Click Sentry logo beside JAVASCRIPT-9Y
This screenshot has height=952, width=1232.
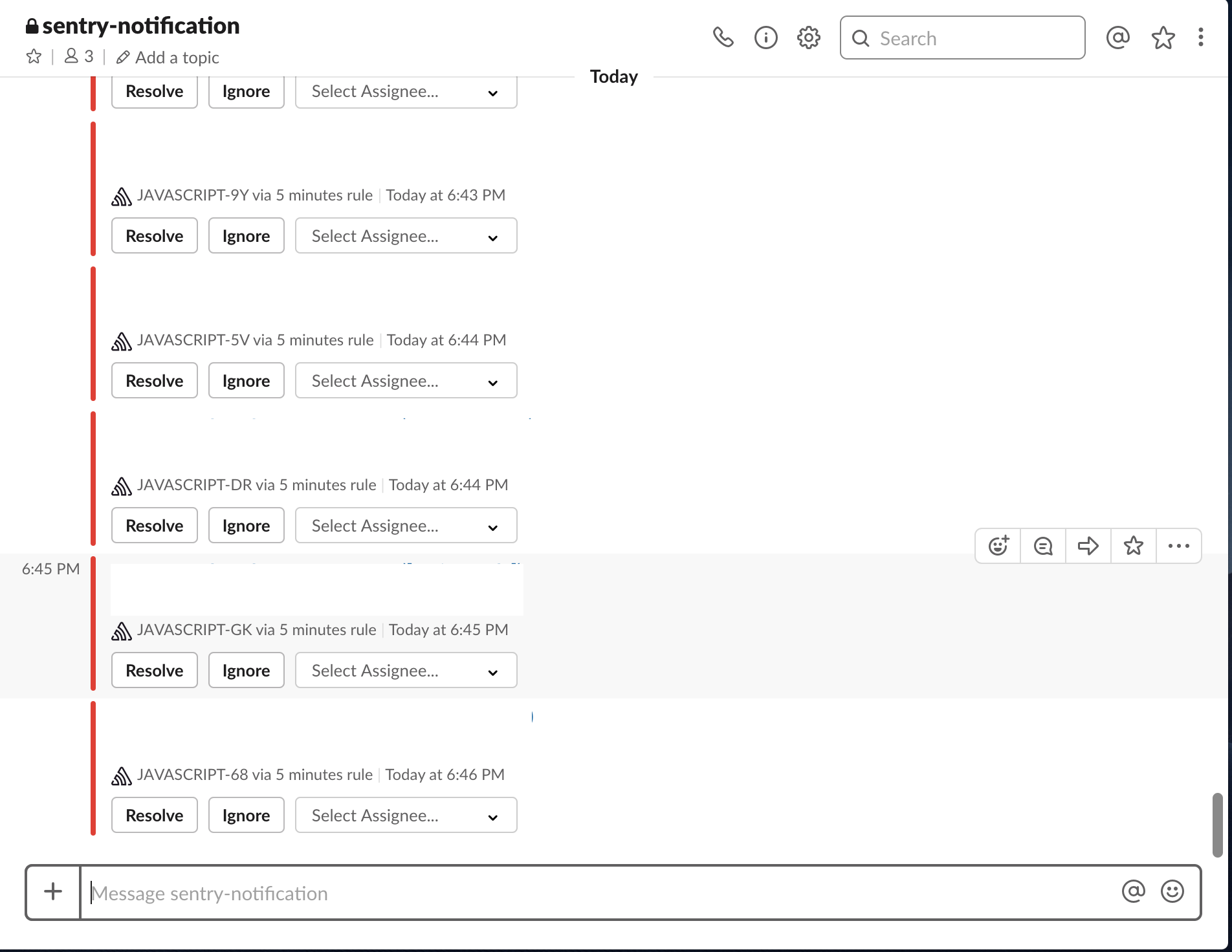[122, 196]
